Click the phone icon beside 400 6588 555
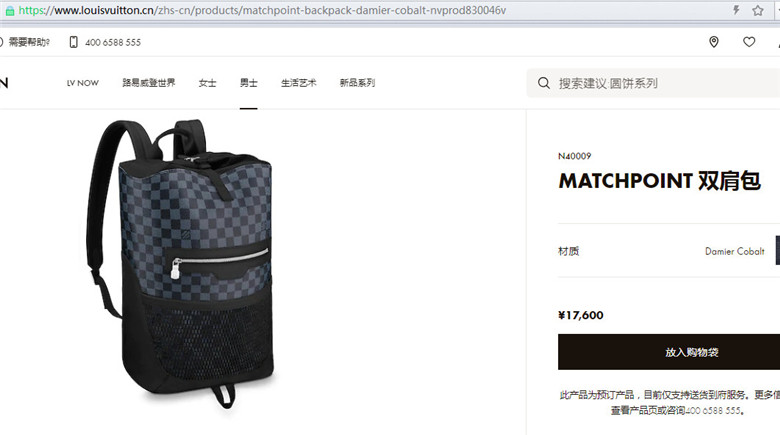 click(74, 42)
